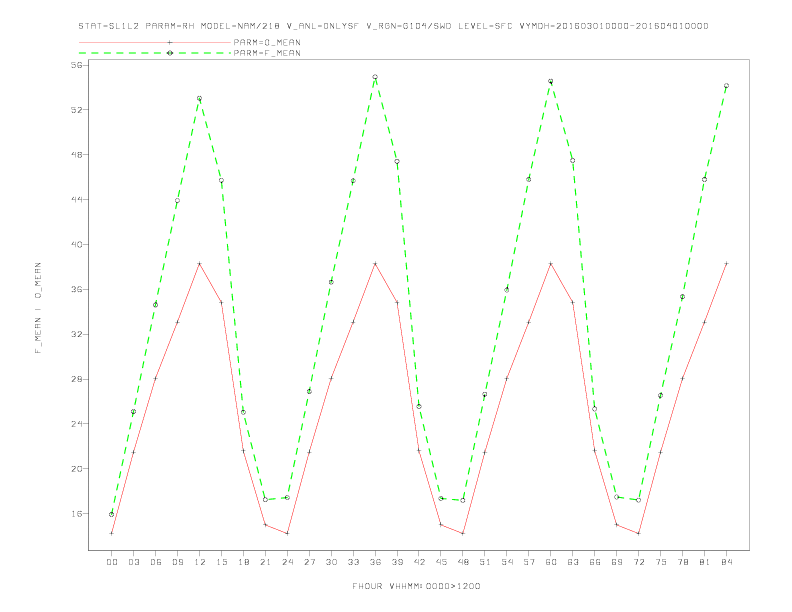Click the x-axis tick label 42
792x612 pixels.
419,562
